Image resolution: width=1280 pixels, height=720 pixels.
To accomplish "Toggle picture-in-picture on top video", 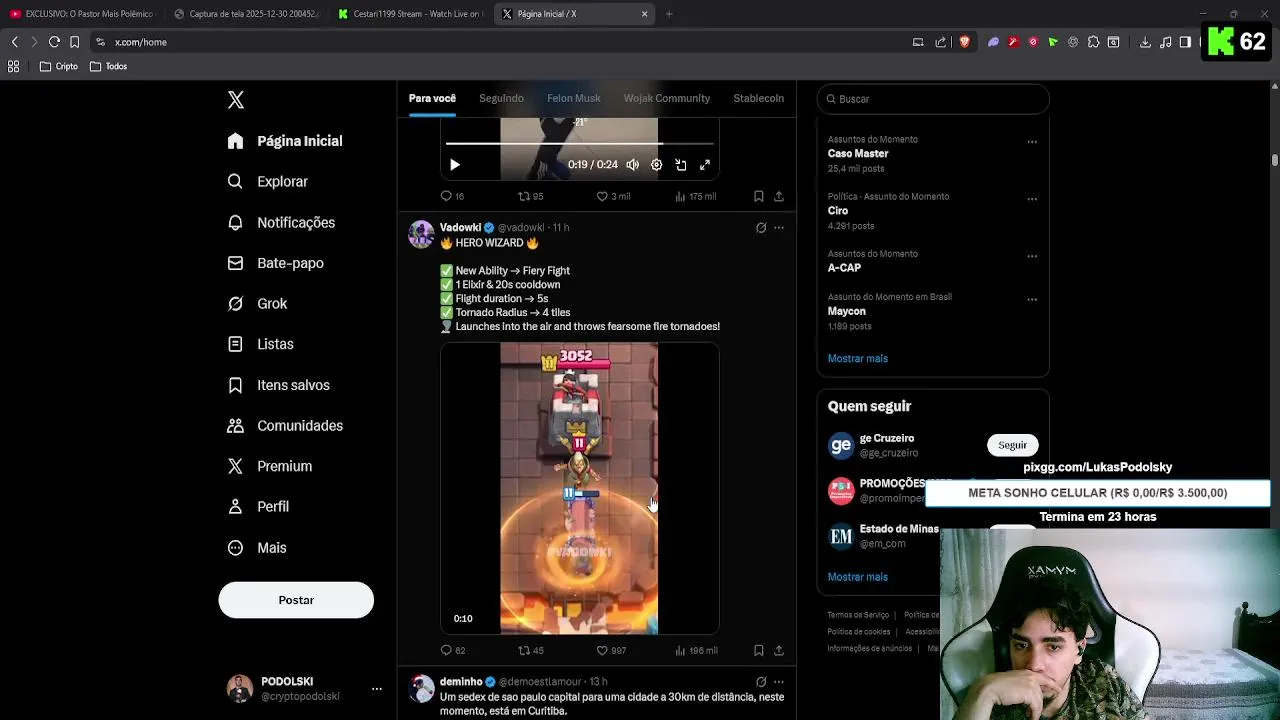I will pyautogui.click(x=681, y=165).
